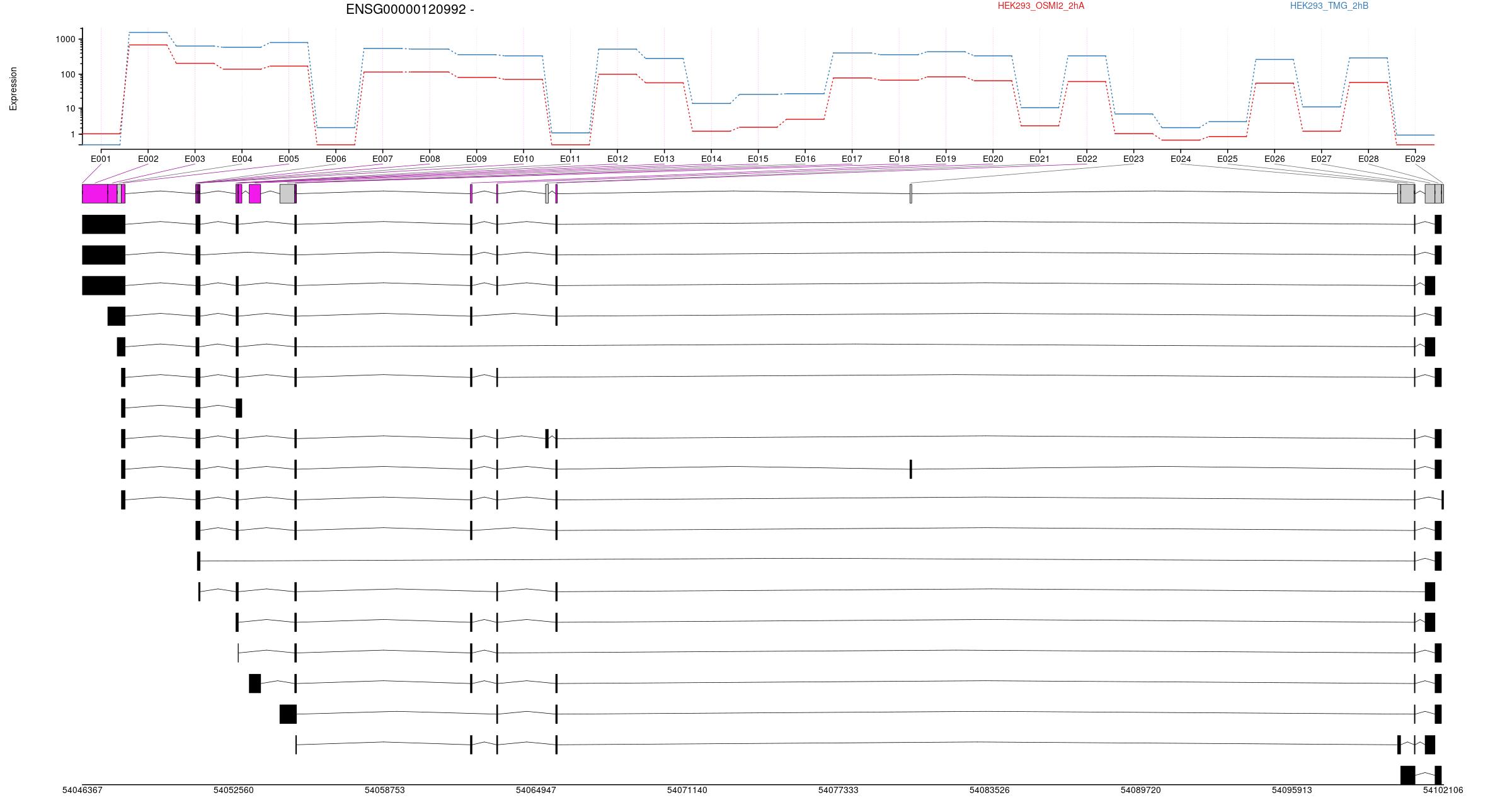Click exon label E016
Viewport: 1512px width, 800px height.
pyautogui.click(x=805, y=159)
